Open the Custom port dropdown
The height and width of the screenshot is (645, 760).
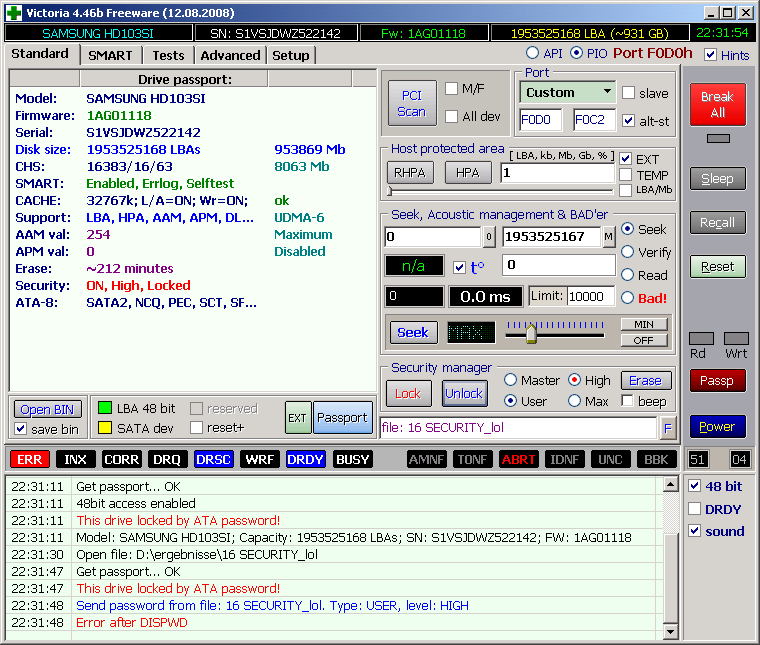[x=568, y=92]
